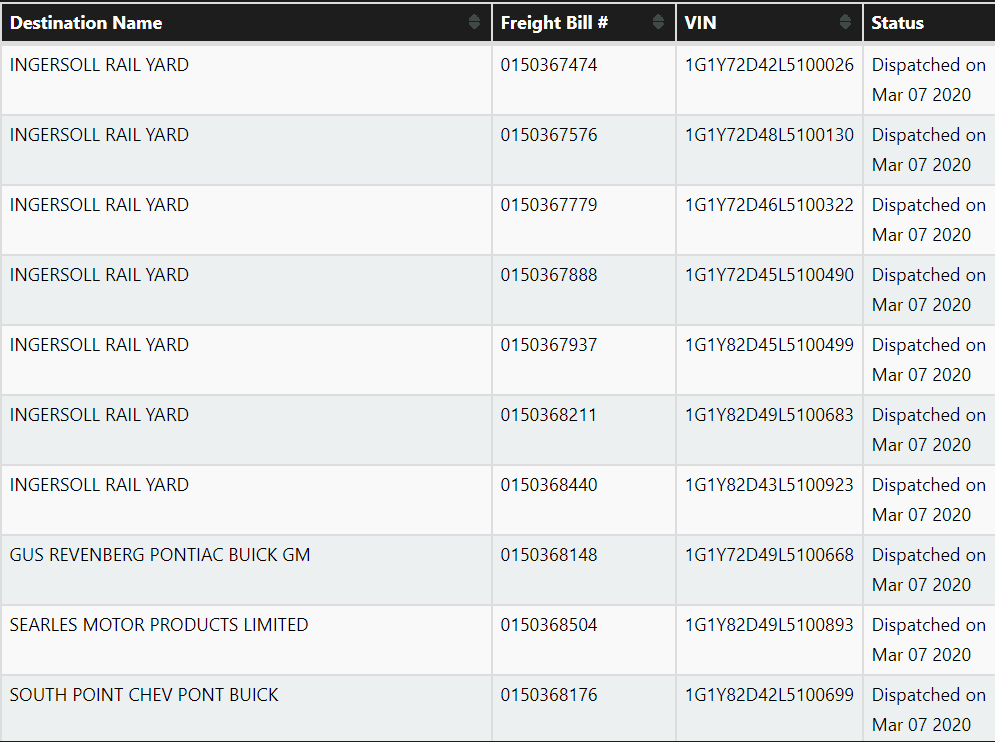Click the Status column header
This screenshot has width=995, height=742.
coord(898,22)
